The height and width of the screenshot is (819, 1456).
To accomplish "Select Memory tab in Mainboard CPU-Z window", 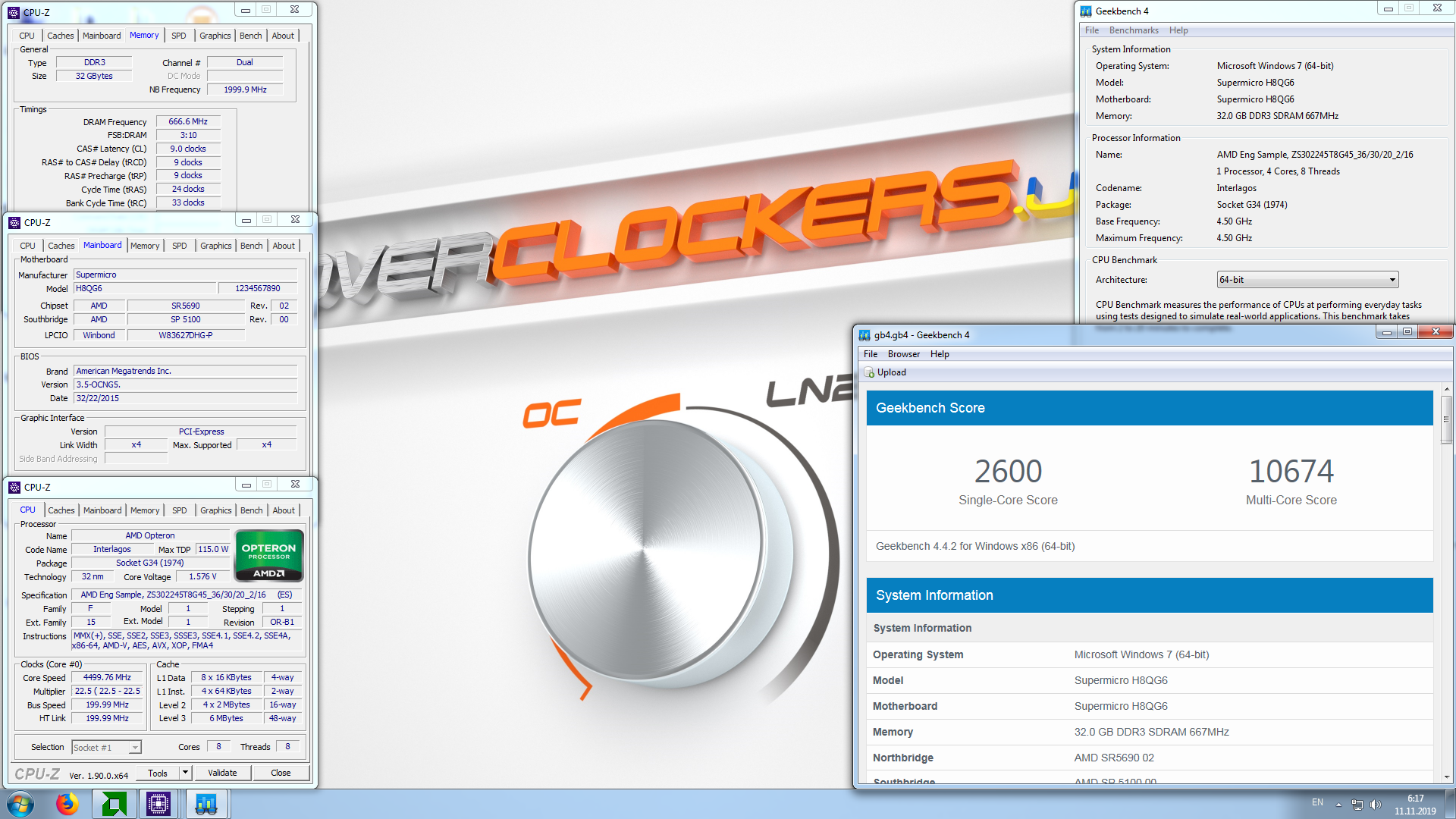I will pos(145,246).
